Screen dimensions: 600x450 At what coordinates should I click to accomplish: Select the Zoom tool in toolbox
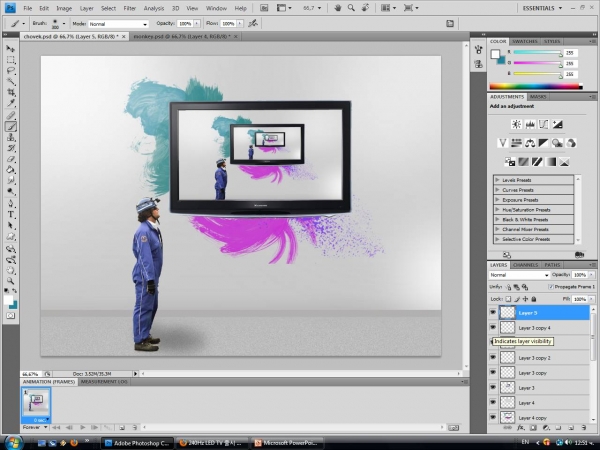pos(11,281)
